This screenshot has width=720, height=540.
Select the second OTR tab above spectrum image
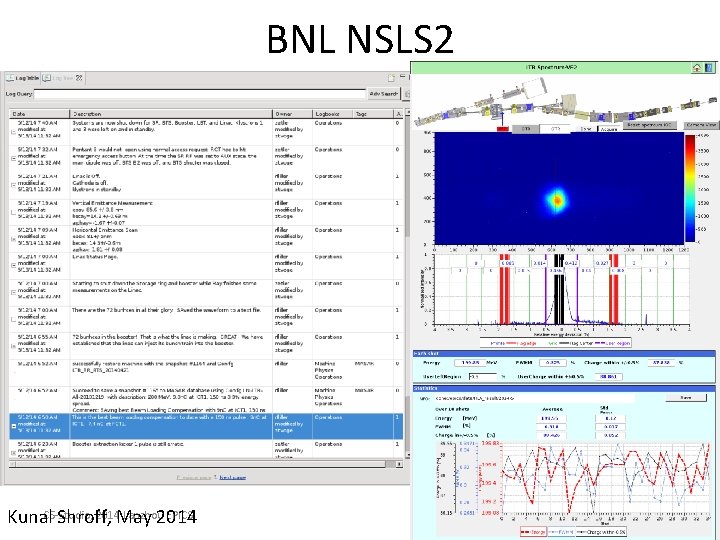pos(555,129)
